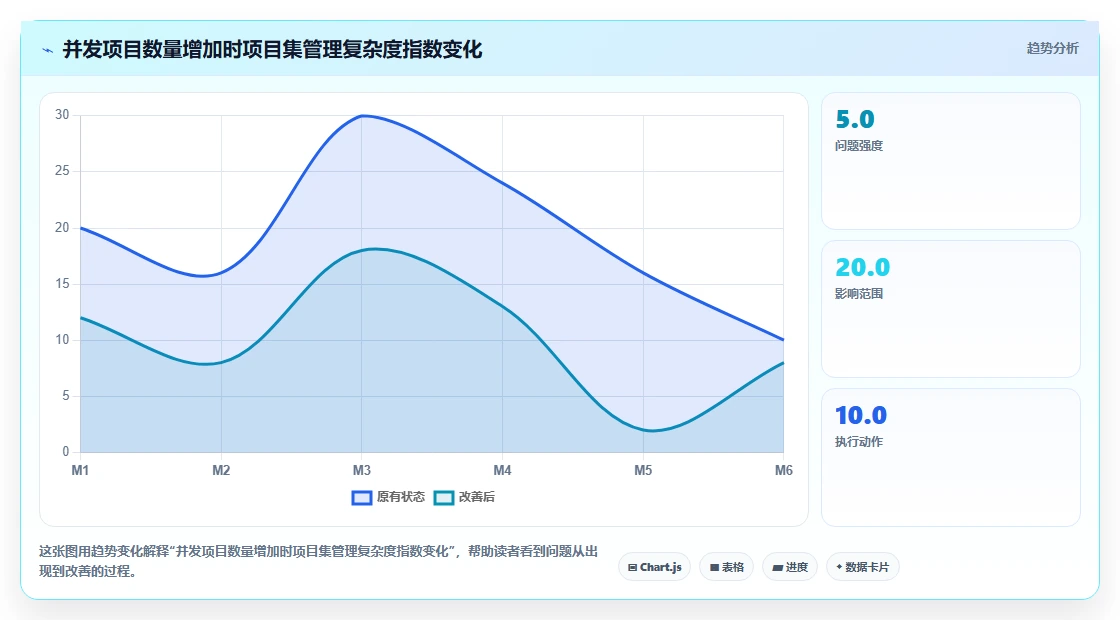
Task: Toggle the 原有状态 legend item
Action: pyautogui.click(x=389, y=497)
